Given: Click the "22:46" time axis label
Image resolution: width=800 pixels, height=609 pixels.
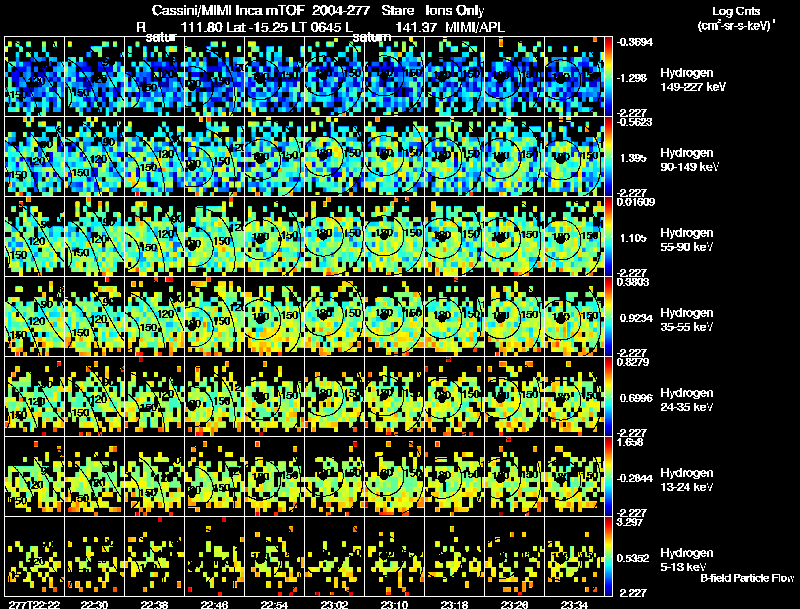Looking at the screenshot, I should [214, 605].
